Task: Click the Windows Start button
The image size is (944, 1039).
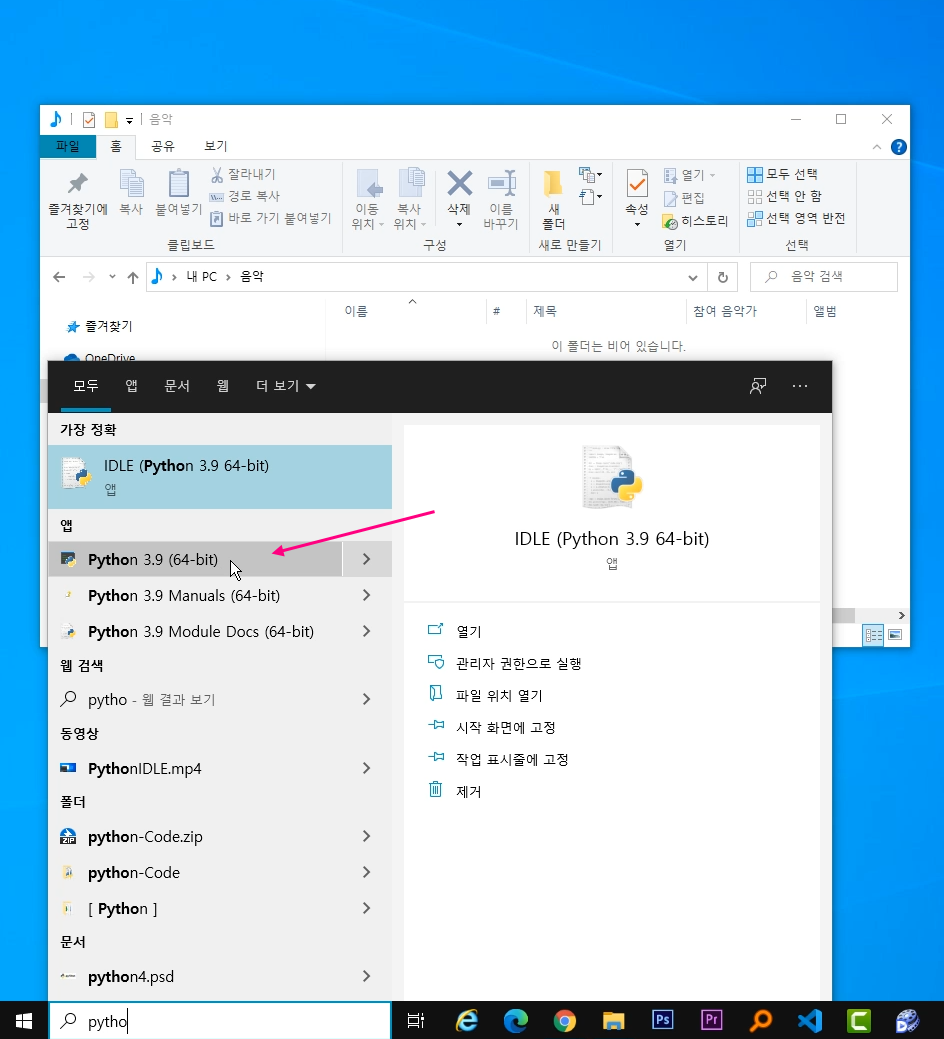Action: click(24, 1020)
